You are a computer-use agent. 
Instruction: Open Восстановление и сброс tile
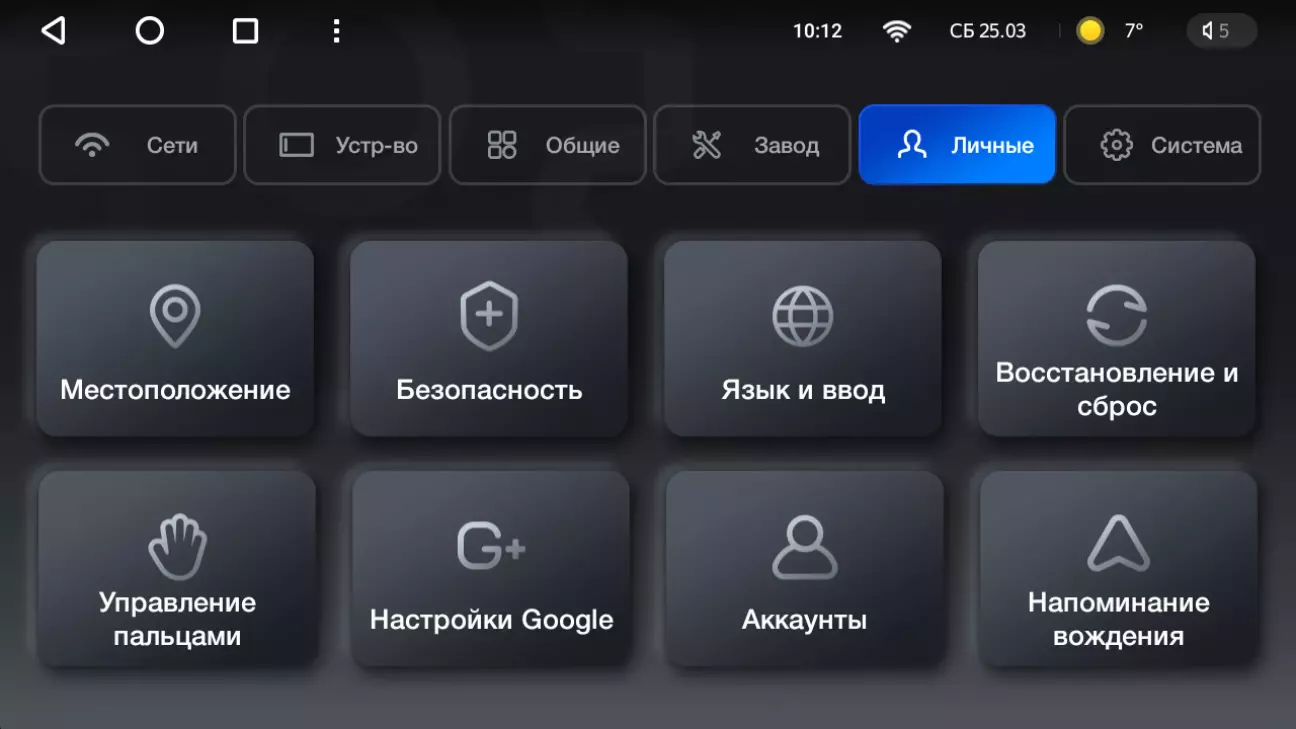pos(1117,339)
